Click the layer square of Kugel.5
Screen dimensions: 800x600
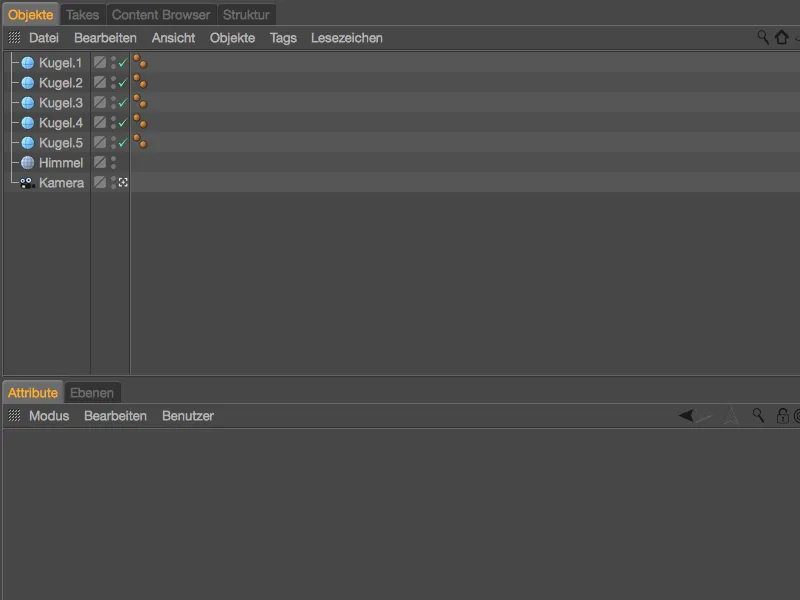100,142
